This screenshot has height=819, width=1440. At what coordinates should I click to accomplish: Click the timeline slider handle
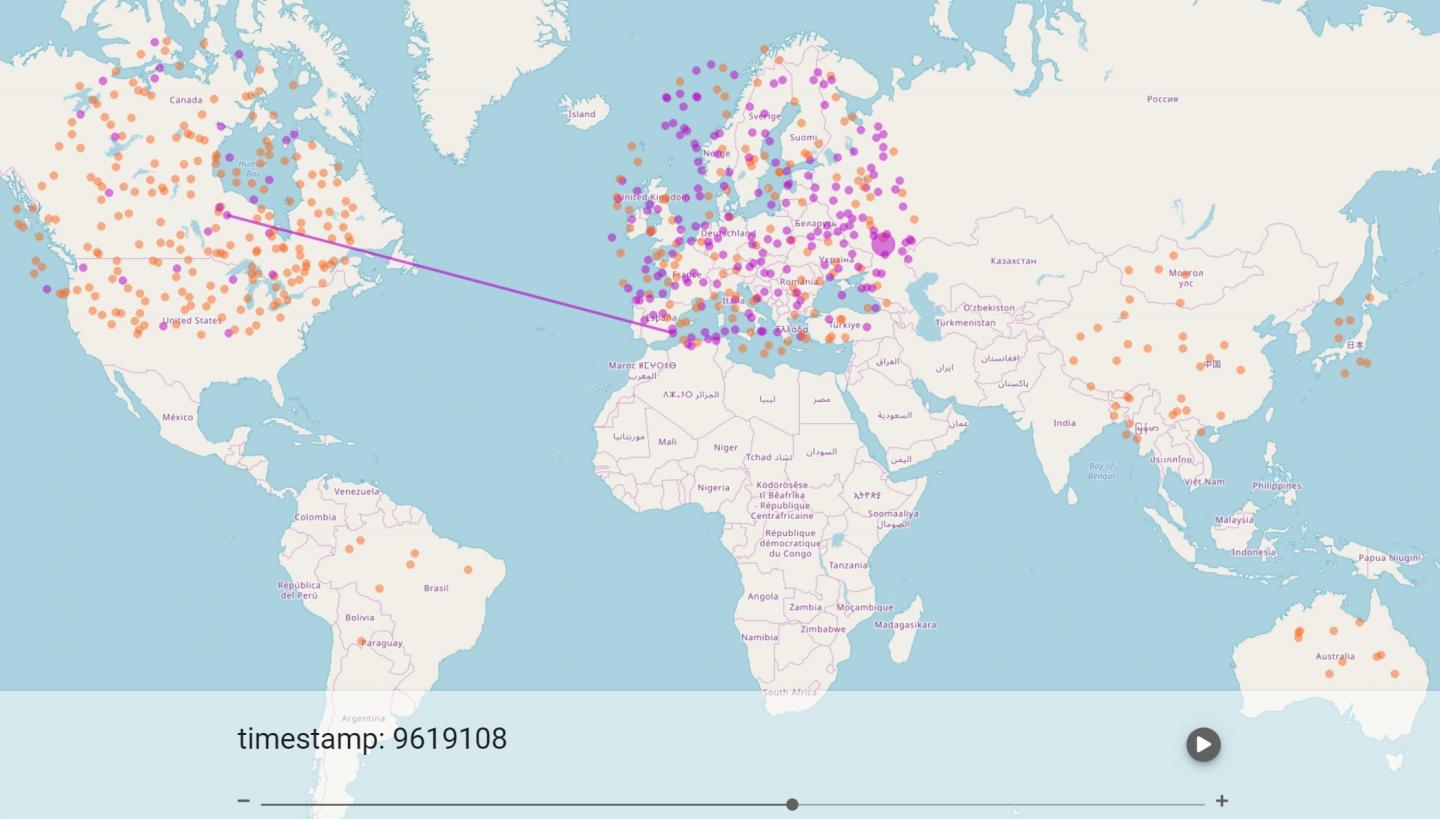click(x=792, y=804)
